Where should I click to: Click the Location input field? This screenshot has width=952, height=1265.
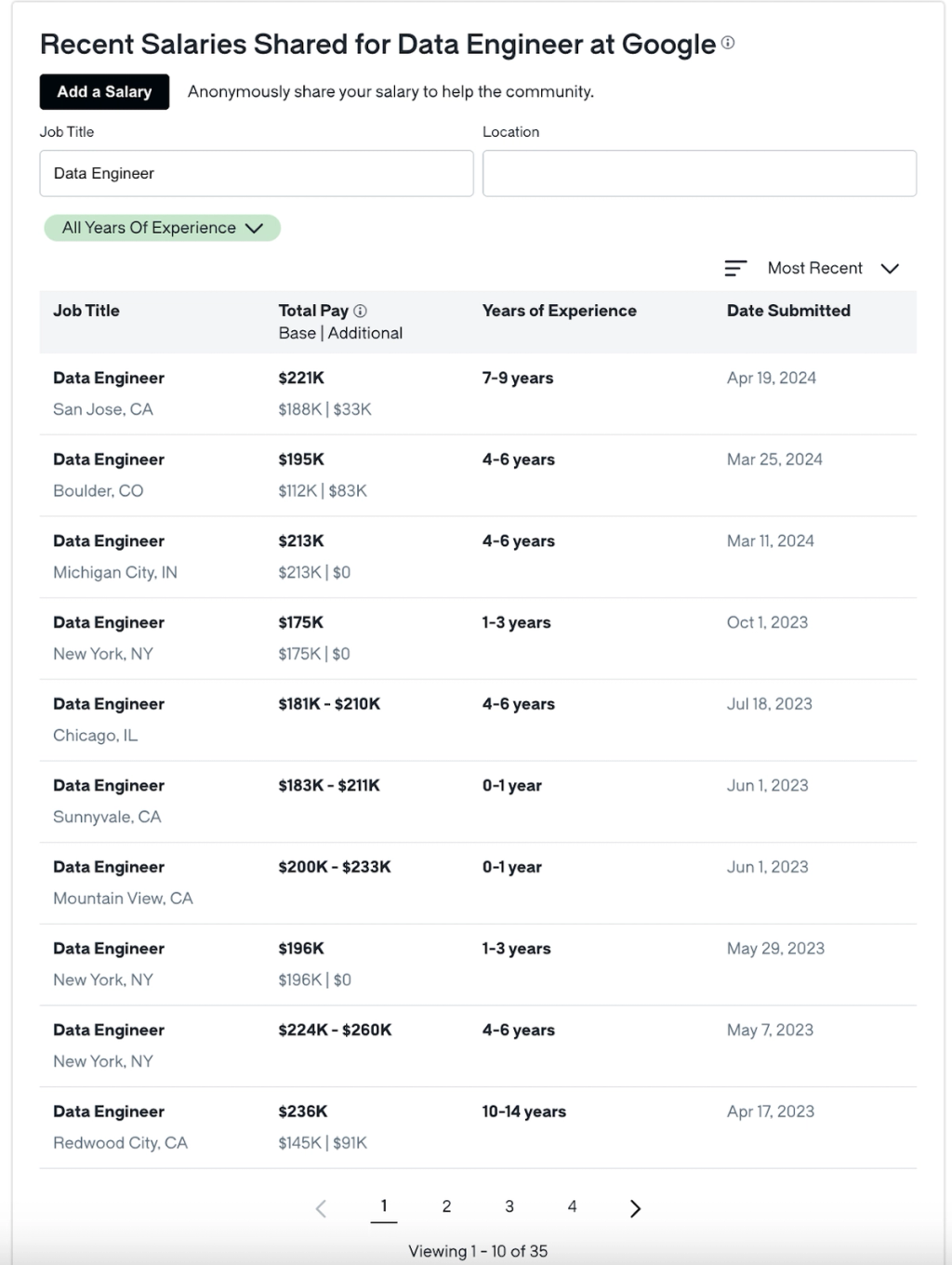pos(699,173)
